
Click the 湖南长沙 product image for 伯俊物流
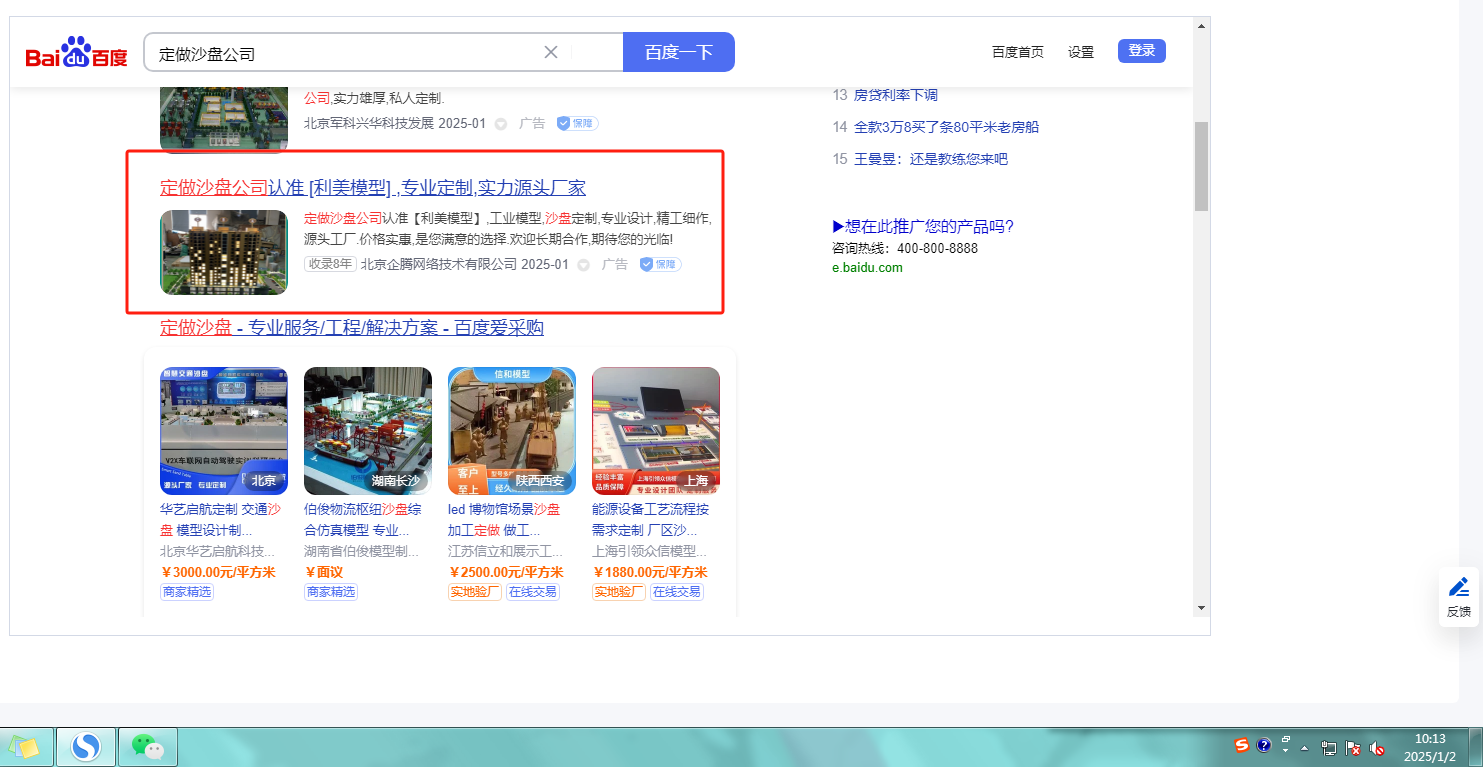(368, 431)
